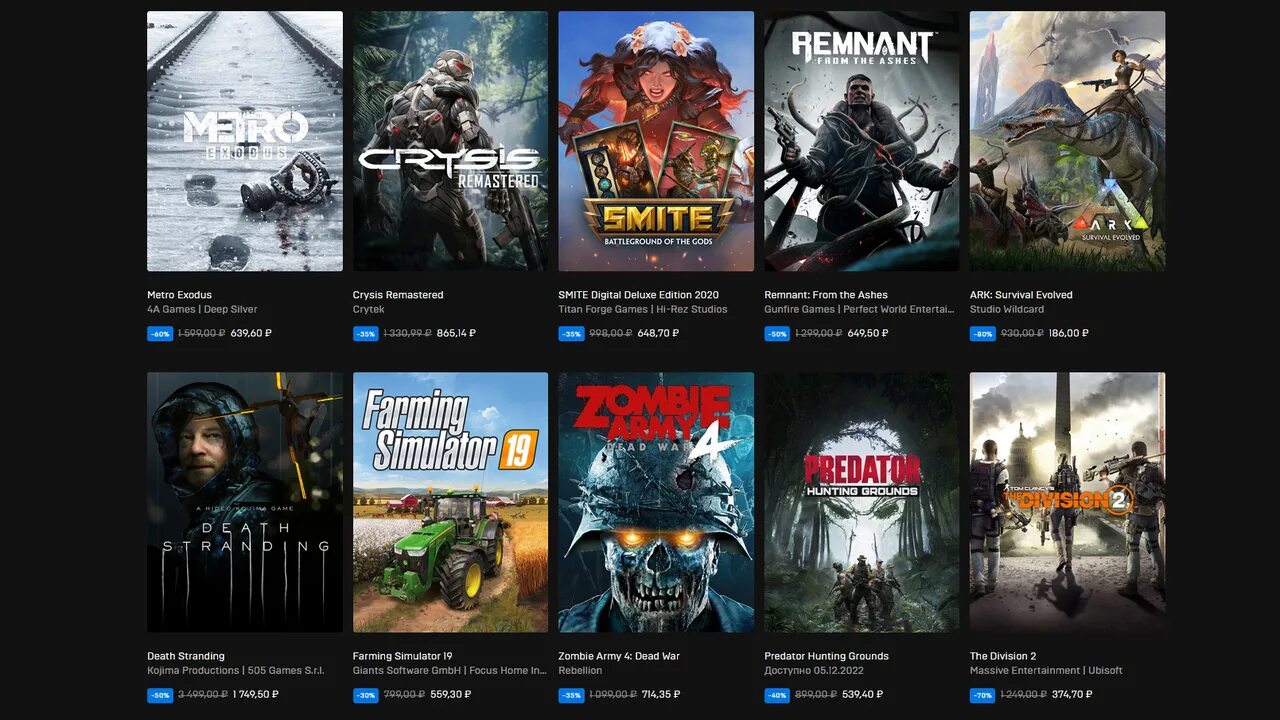Click Remnant: From the Ashes title
This screenshot has height=720, width=1280.
pyautogui.click(x=826, y=295)
